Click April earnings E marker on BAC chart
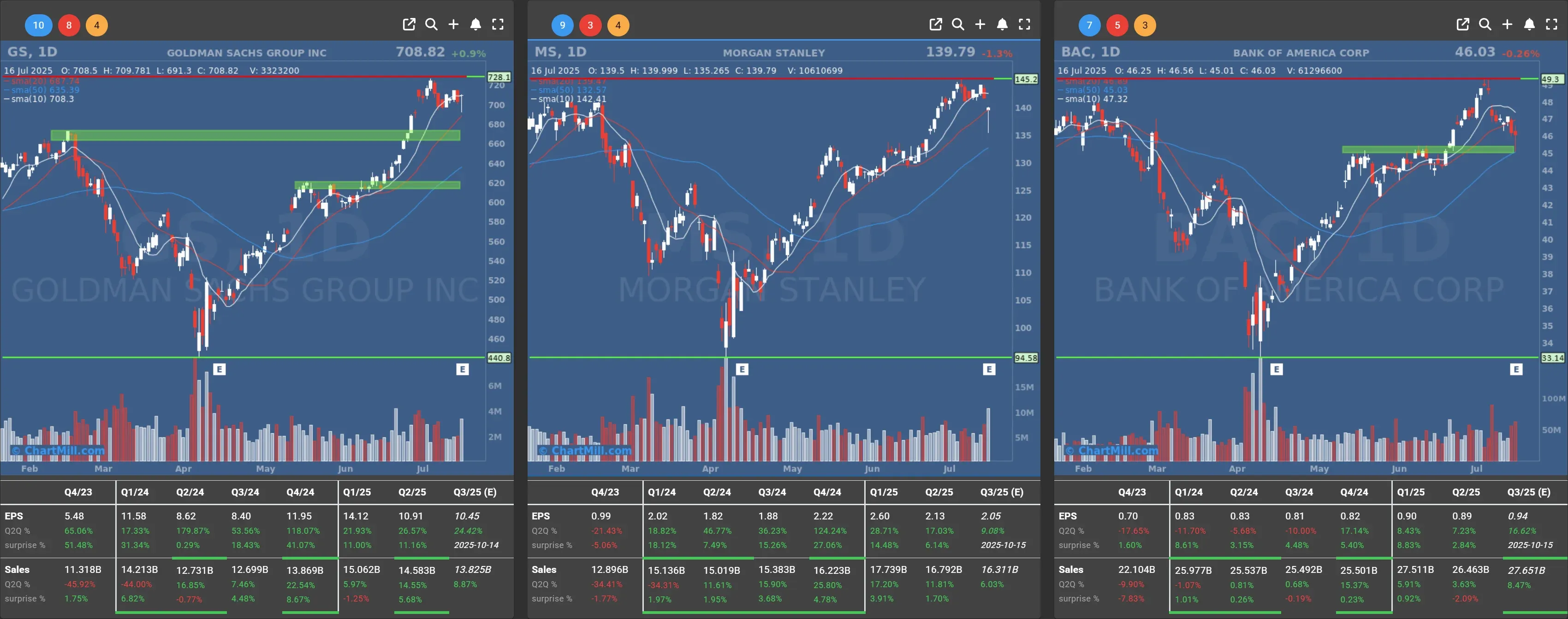Screen dimensions: 1568x619 1277,369
